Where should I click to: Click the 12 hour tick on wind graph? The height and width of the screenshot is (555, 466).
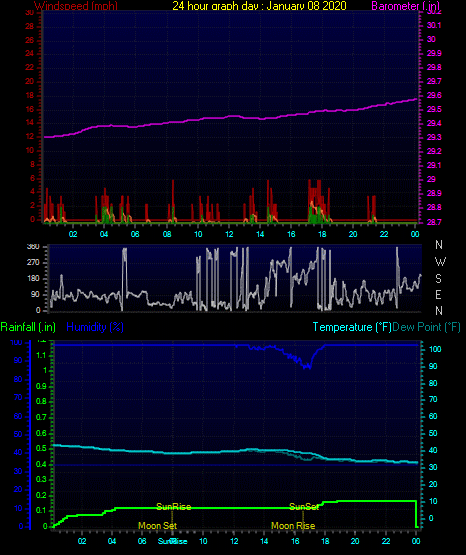(229, 234)
